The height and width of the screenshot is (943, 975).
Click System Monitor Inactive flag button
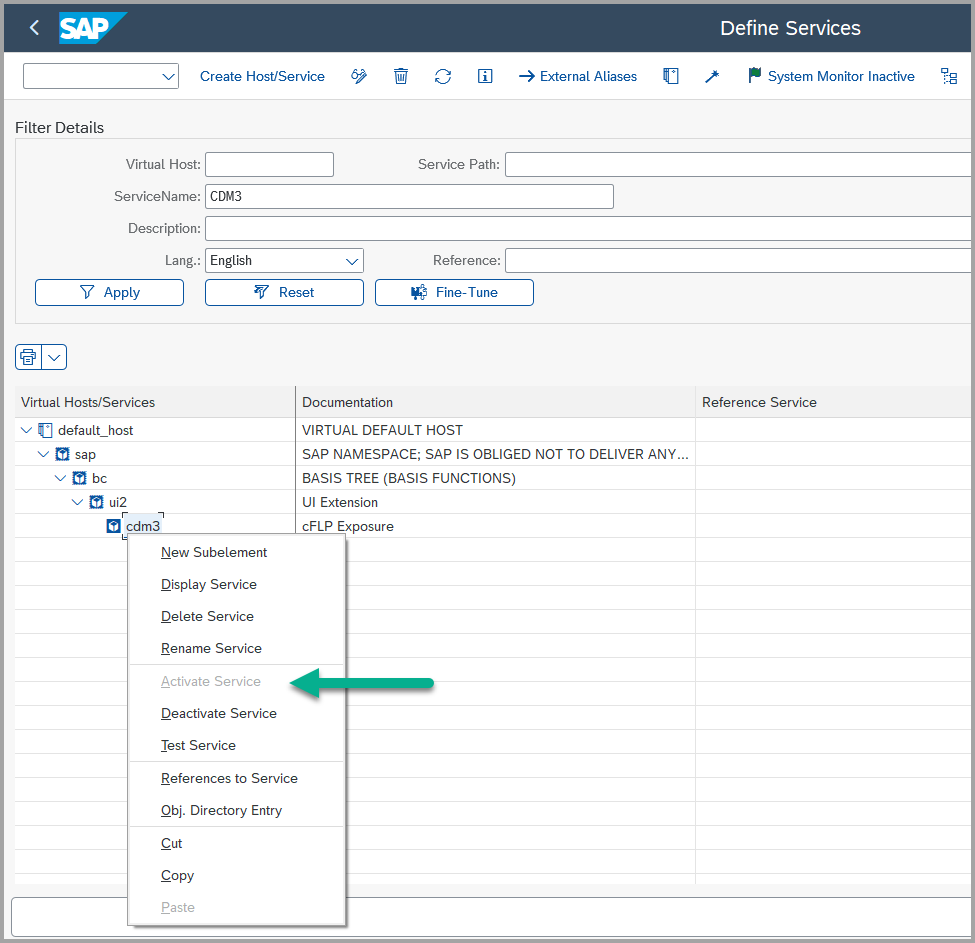click(831, 76)
